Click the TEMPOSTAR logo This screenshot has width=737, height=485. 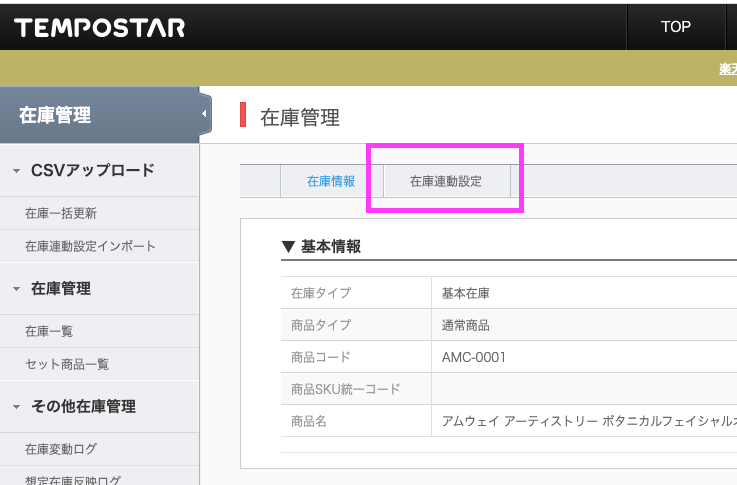coord(99,27)
